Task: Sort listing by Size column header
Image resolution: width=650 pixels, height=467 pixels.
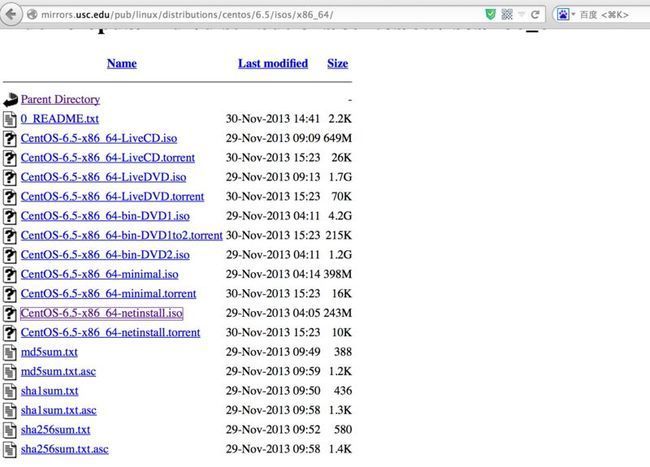Action: point(337,63)
